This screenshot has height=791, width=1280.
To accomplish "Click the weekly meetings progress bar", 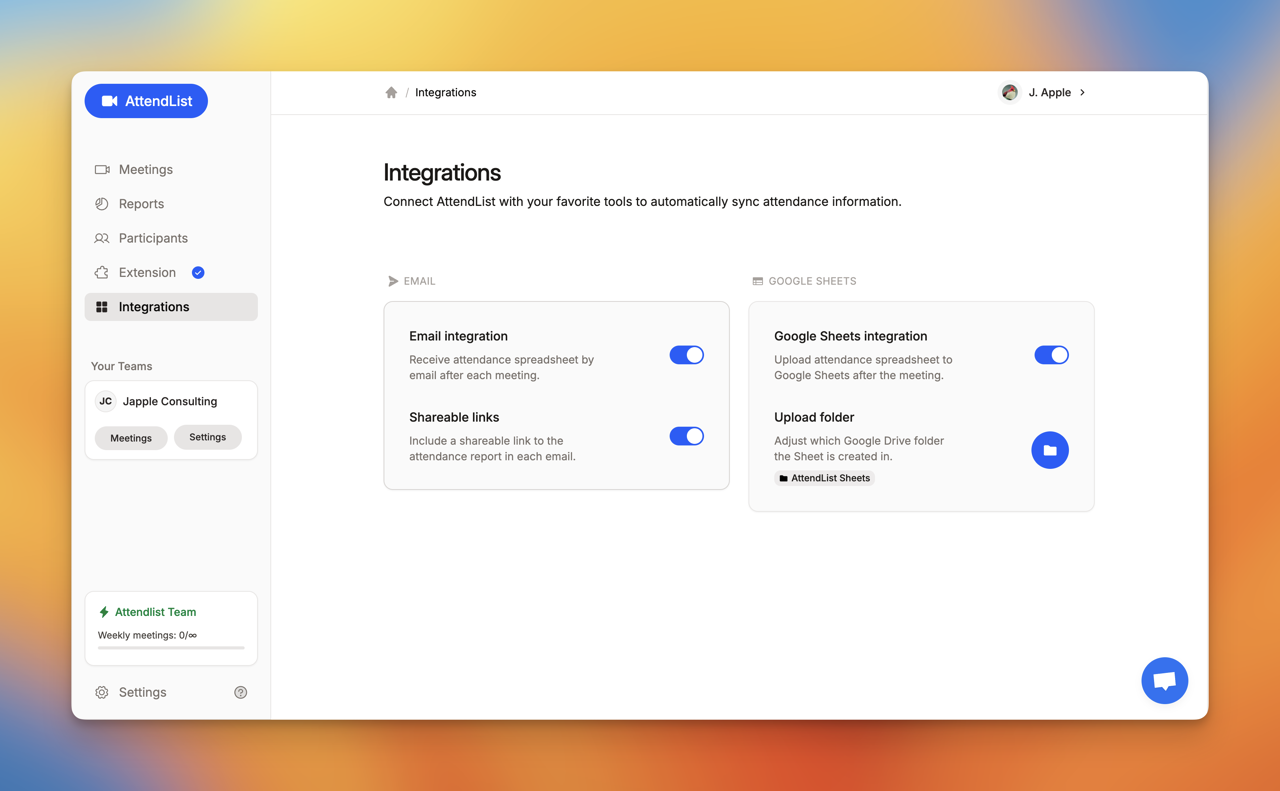I will point(171,648).
